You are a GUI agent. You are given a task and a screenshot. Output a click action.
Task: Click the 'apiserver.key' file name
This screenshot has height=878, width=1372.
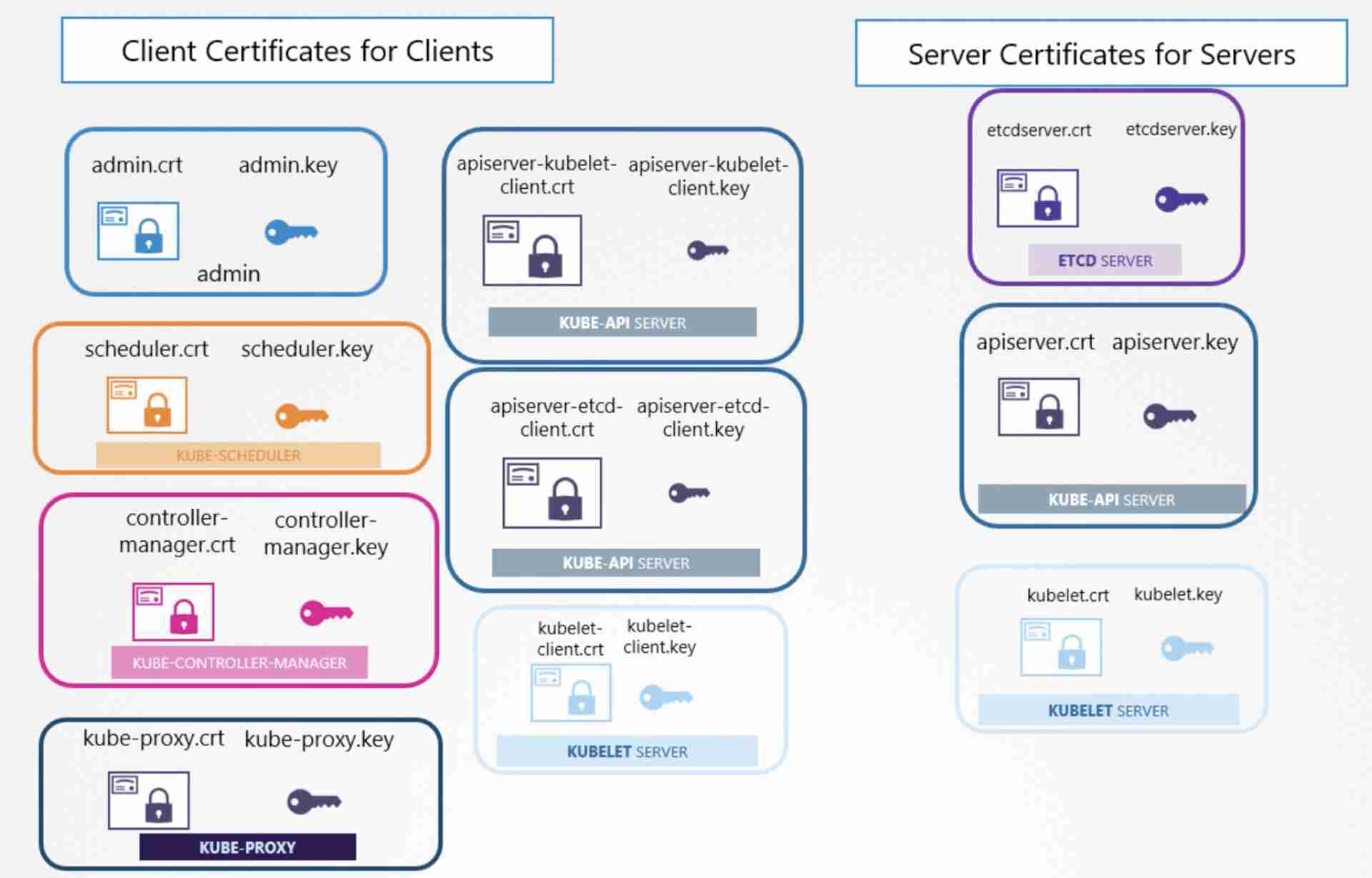(1175, 342)
